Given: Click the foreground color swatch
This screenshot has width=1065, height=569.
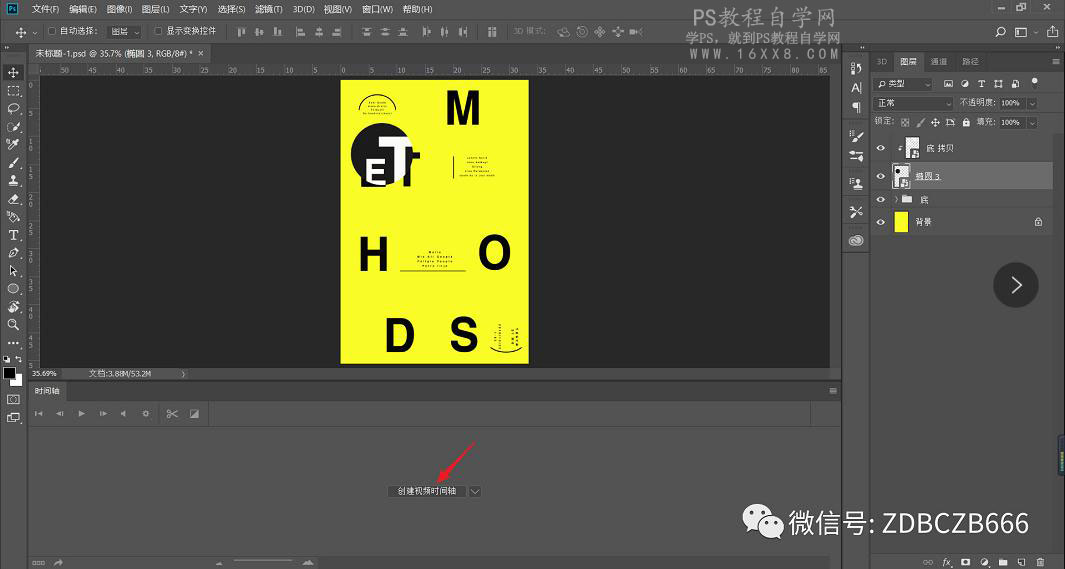Looking at the screenshot, I should 9,373.
